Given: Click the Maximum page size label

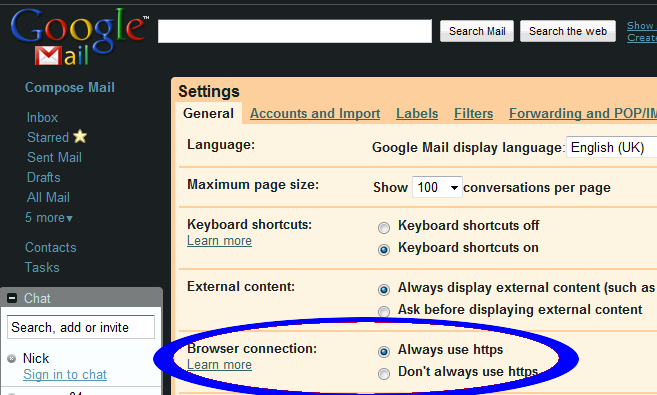Looking at the screenshot, I should [253, 184].
